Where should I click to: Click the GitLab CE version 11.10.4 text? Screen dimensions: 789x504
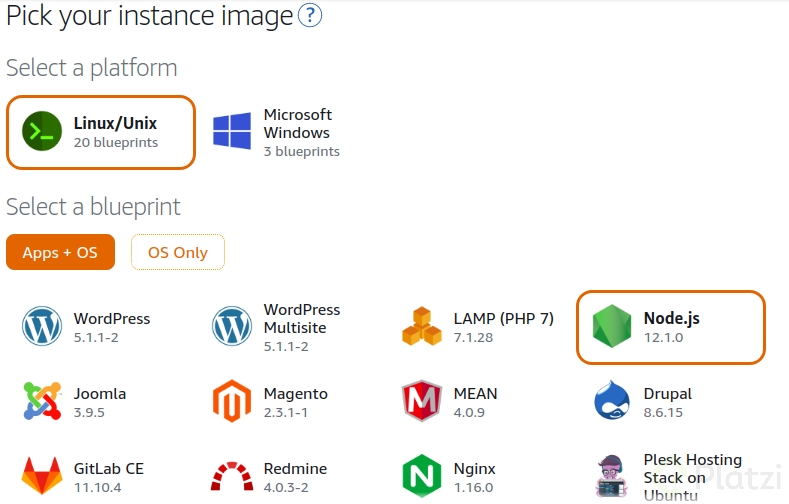(98, 487)
